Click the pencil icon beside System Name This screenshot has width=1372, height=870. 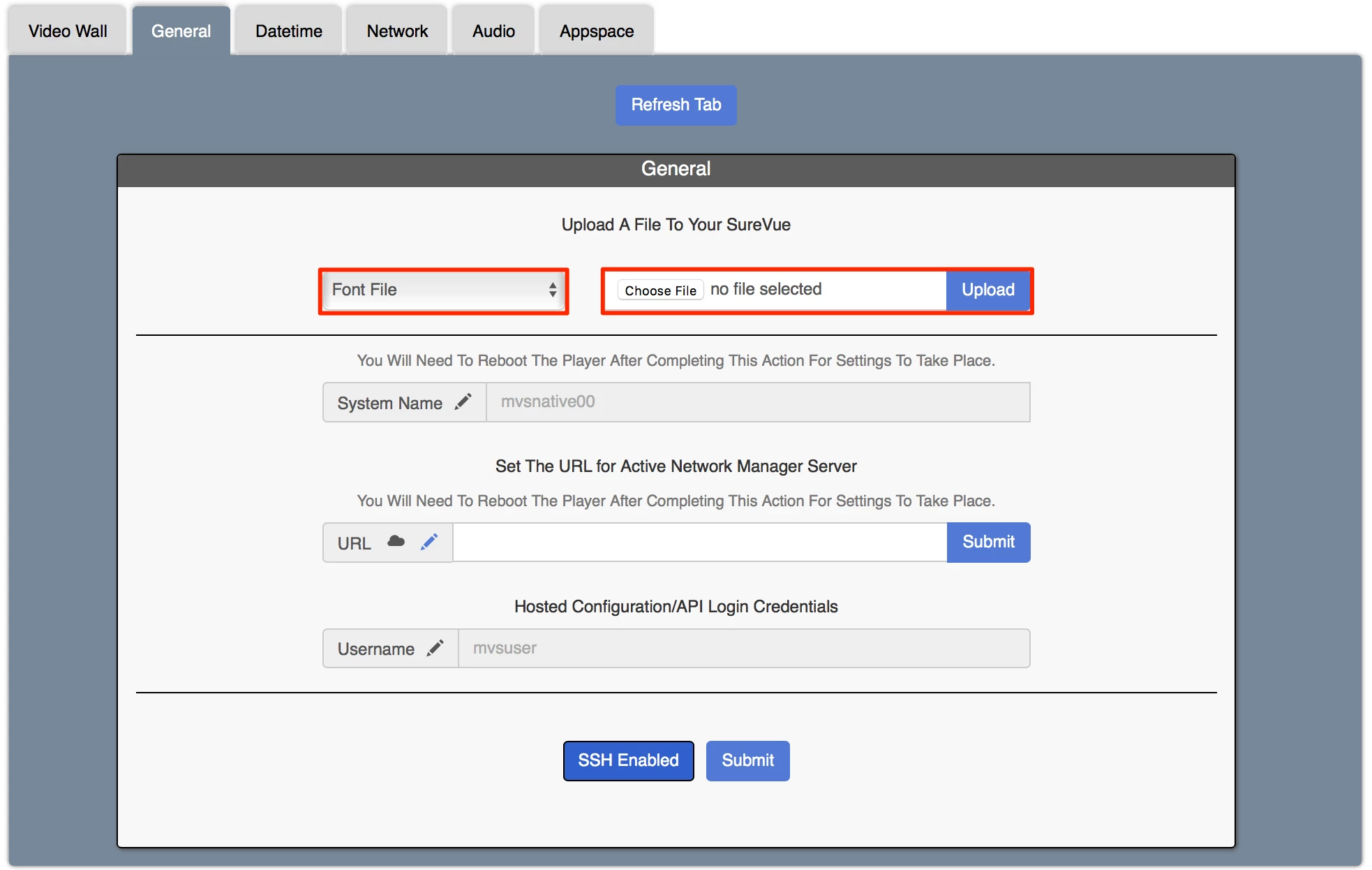(x=463, y=402)
